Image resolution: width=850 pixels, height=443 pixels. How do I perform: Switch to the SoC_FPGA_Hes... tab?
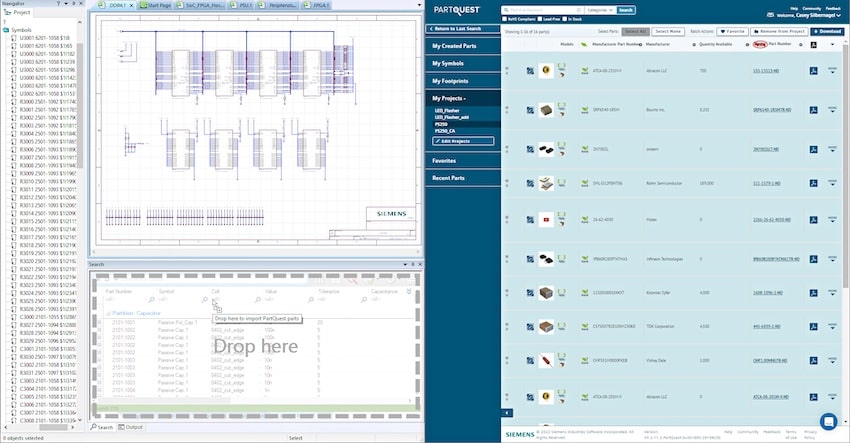200,5
